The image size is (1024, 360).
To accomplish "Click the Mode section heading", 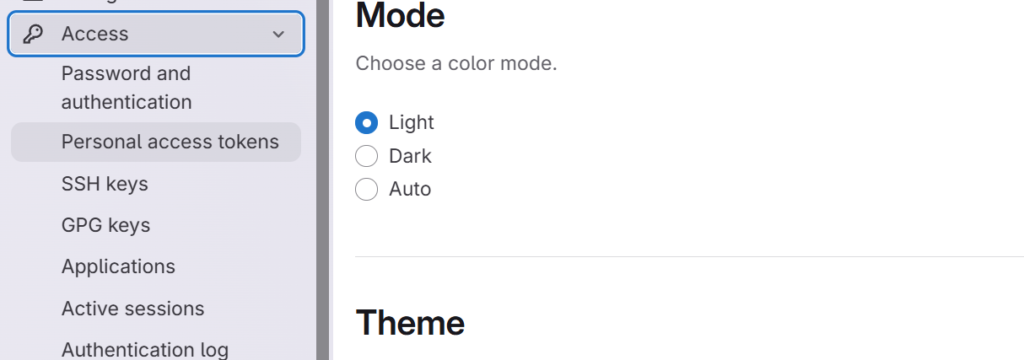I will pos(400,15).
